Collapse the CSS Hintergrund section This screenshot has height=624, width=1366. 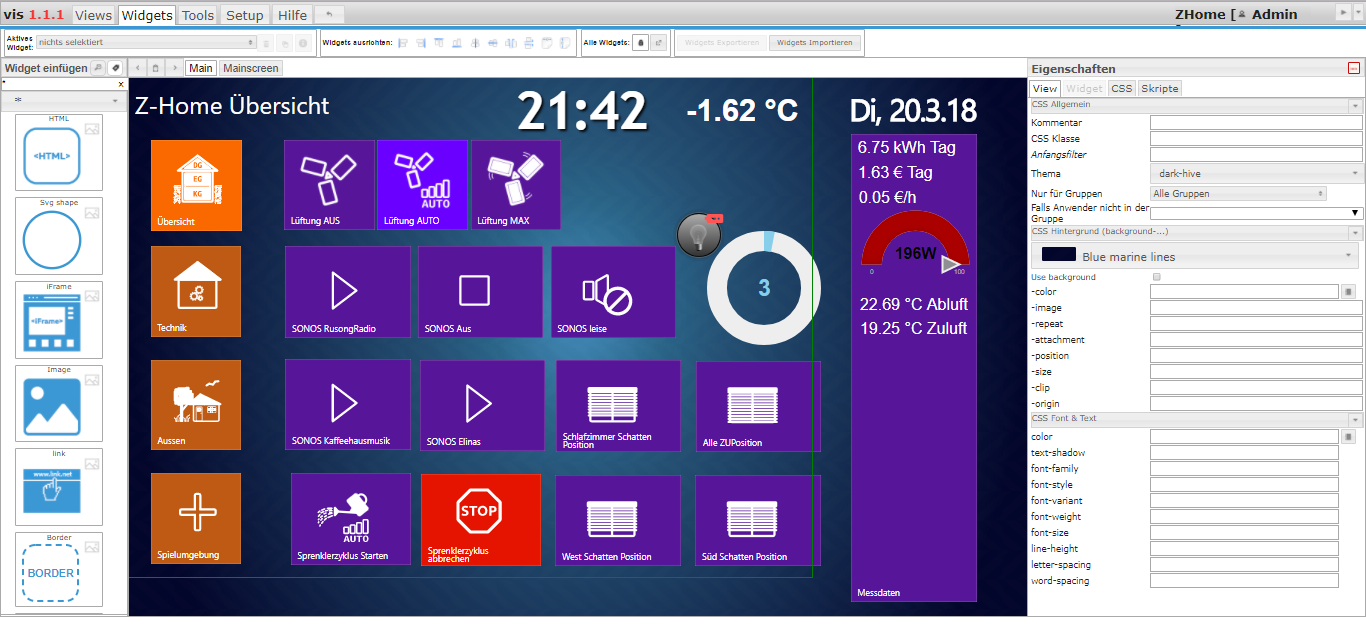pos(1355,233)
